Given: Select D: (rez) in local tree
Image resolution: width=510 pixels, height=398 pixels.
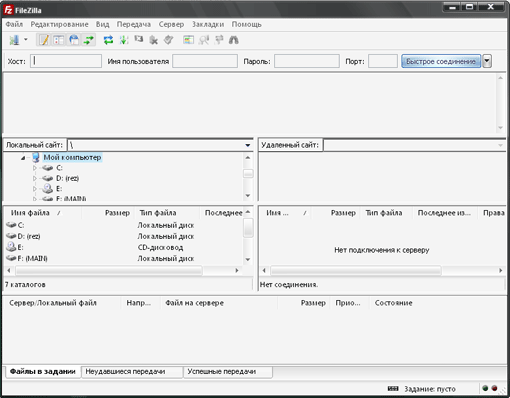Looking at the screenshot, I should [68, 178].
